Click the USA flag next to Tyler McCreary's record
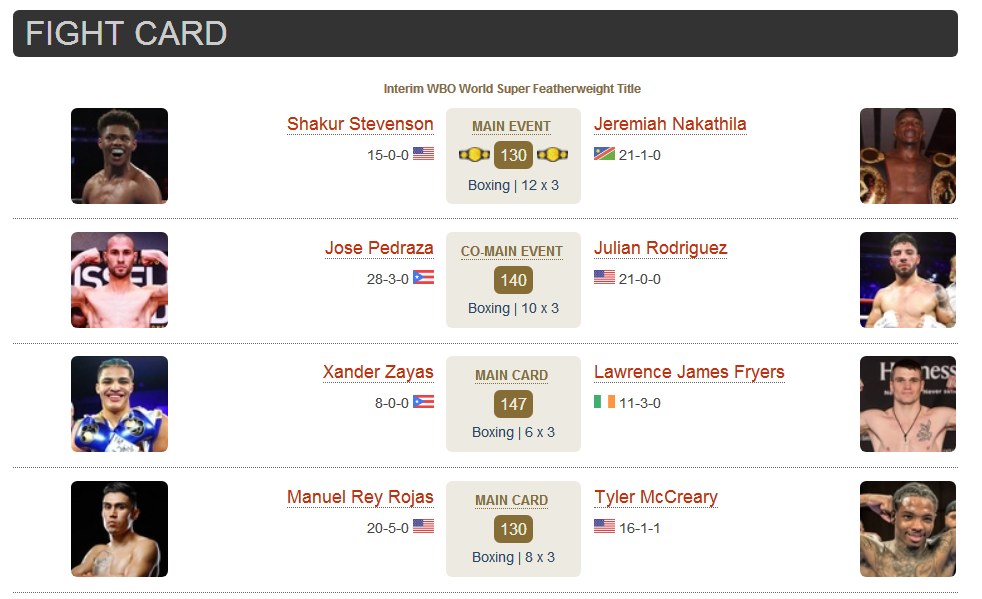Viewport: 982px width, 599px height. tap(604, 526)
